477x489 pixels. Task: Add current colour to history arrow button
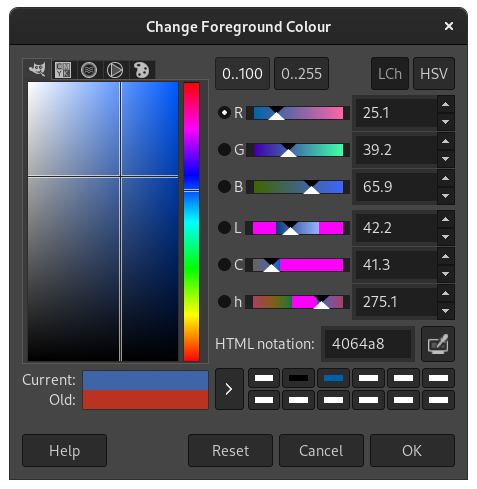pos(229,389)
